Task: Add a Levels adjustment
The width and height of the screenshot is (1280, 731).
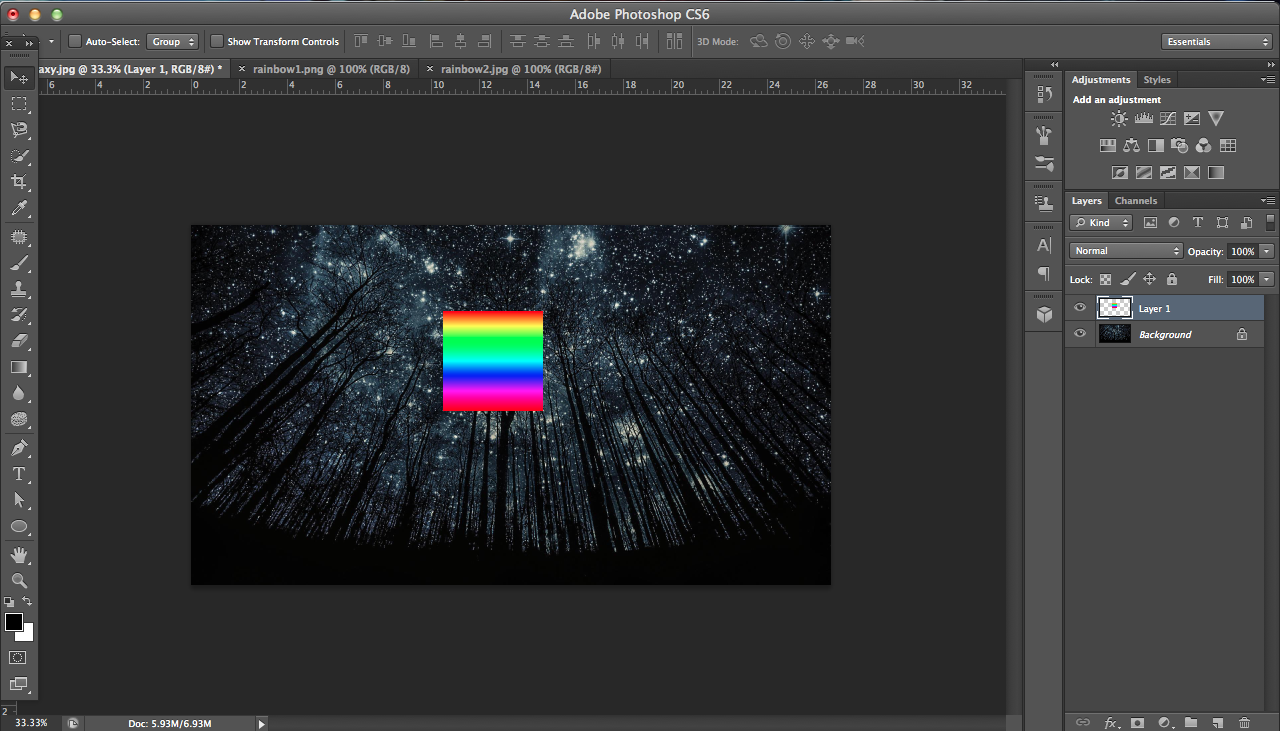Action: [1143, 119]
